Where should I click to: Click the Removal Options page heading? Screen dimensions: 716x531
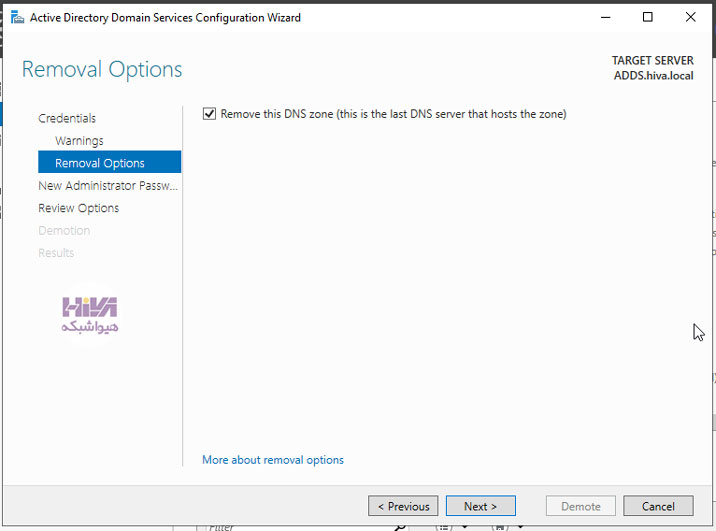[102, 70]
